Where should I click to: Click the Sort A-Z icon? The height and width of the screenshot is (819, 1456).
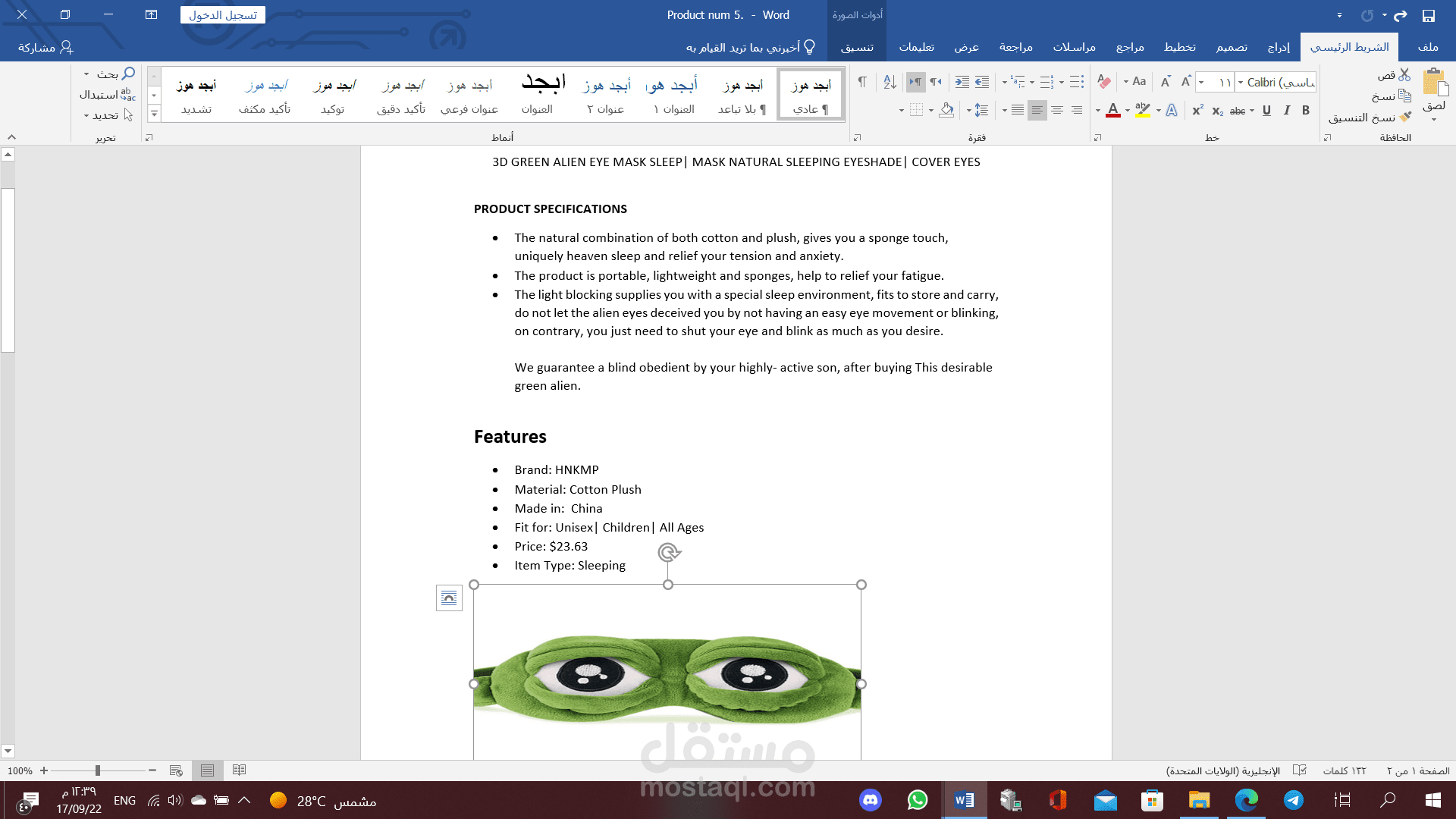(890, 82)
